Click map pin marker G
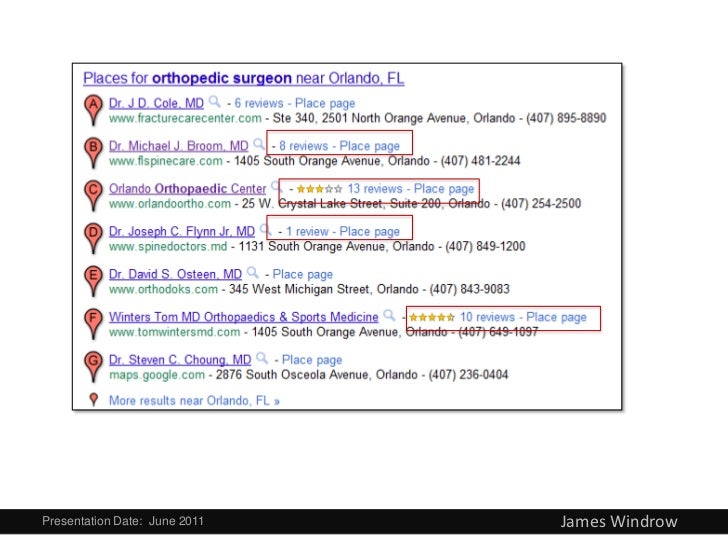 pos(93,367)
